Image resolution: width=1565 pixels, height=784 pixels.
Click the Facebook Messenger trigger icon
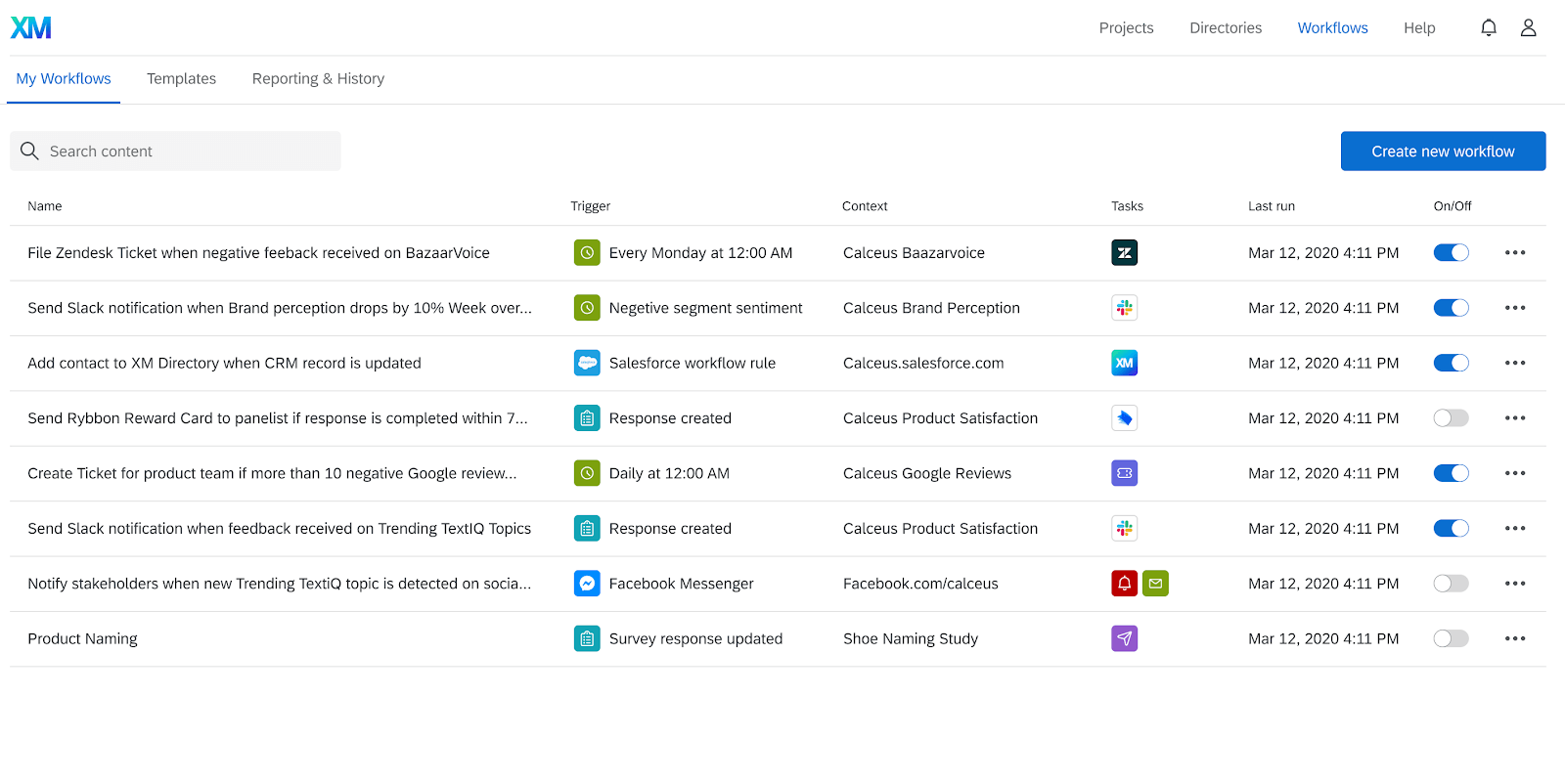pyautogui.click(x=587, y=584)
